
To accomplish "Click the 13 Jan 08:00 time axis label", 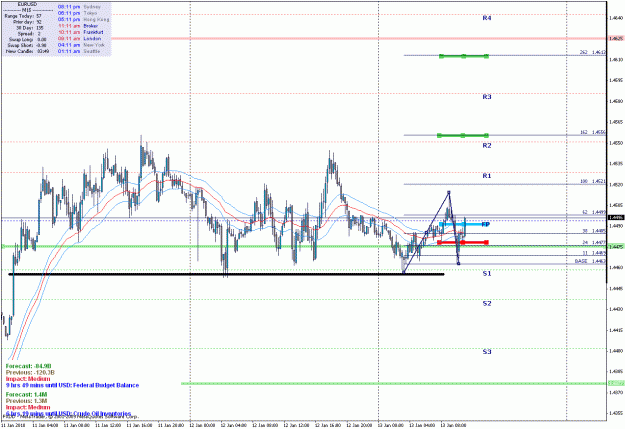I will point(454,425).
